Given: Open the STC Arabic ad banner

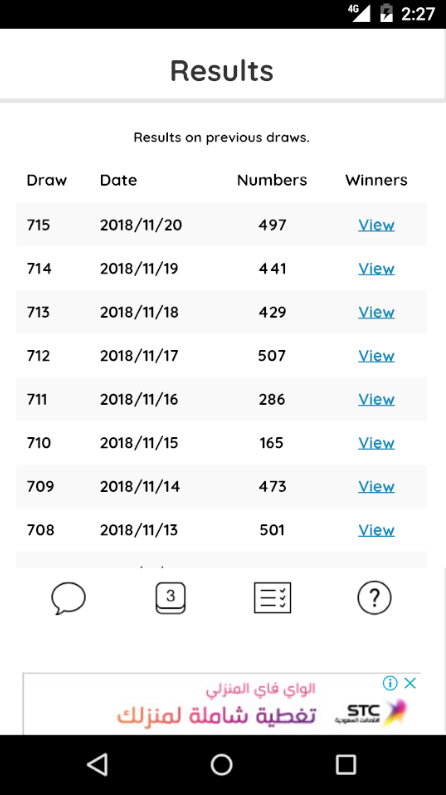Looking at the screenshot, I should [221, 705].
